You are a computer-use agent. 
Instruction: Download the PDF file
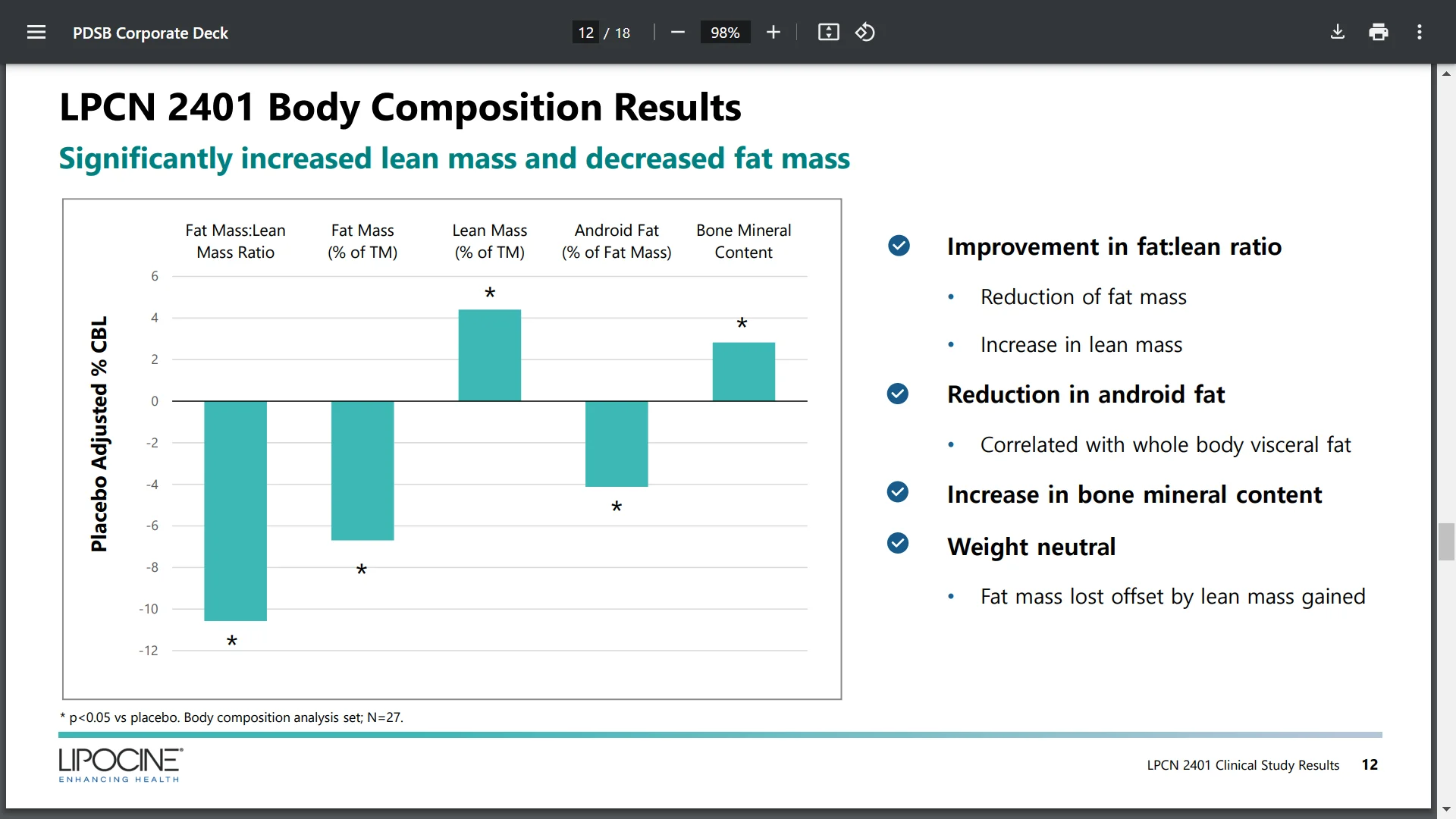point(1338,32)
